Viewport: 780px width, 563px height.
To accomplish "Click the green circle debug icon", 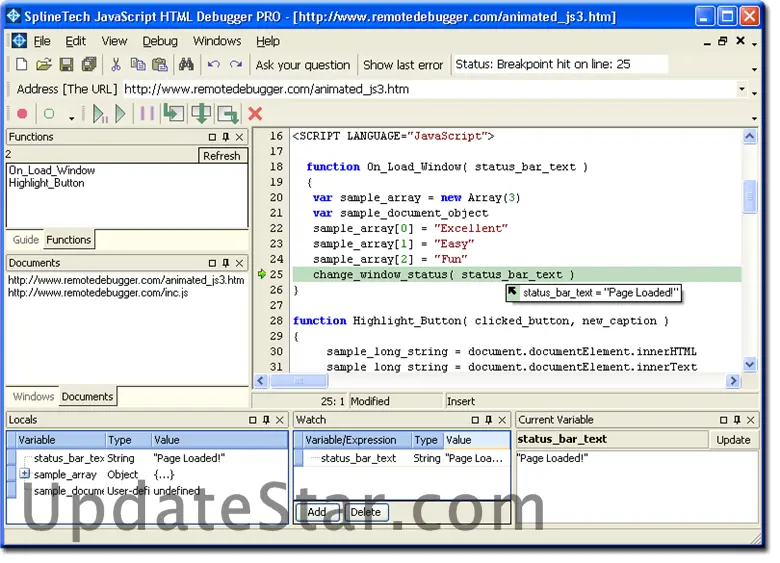I will [x=49, y=114].
